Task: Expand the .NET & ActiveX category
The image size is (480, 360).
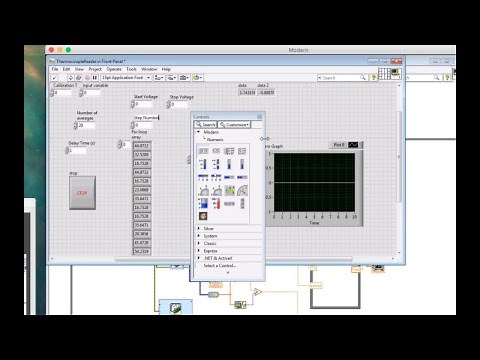Action: (199, 258)
